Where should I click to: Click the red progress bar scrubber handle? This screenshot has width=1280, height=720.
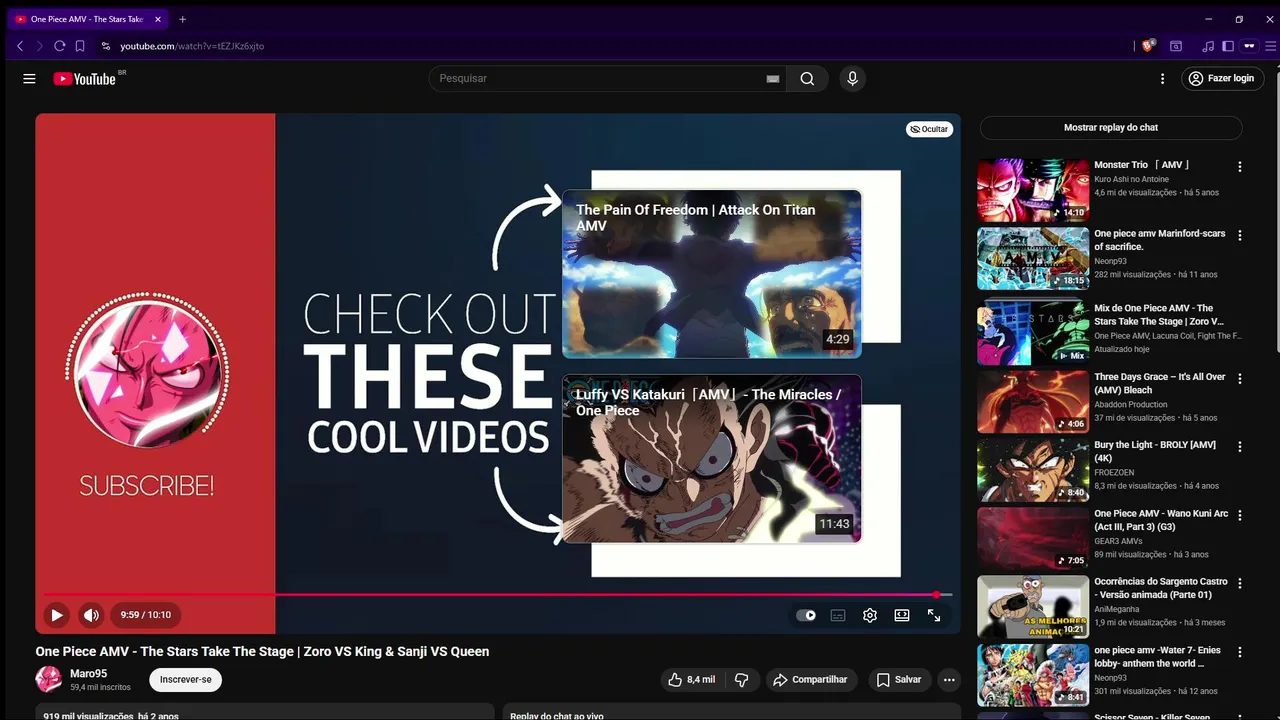tap(937, 594)
